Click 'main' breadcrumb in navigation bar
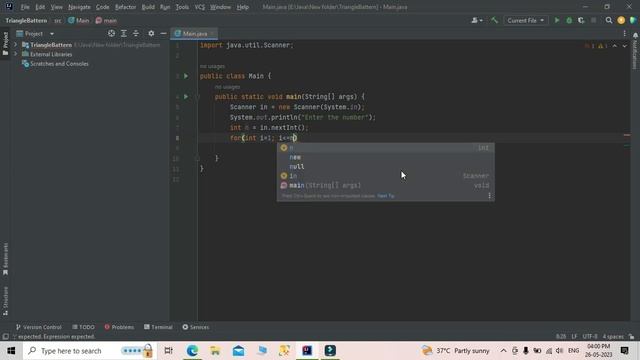 point(106,20)
